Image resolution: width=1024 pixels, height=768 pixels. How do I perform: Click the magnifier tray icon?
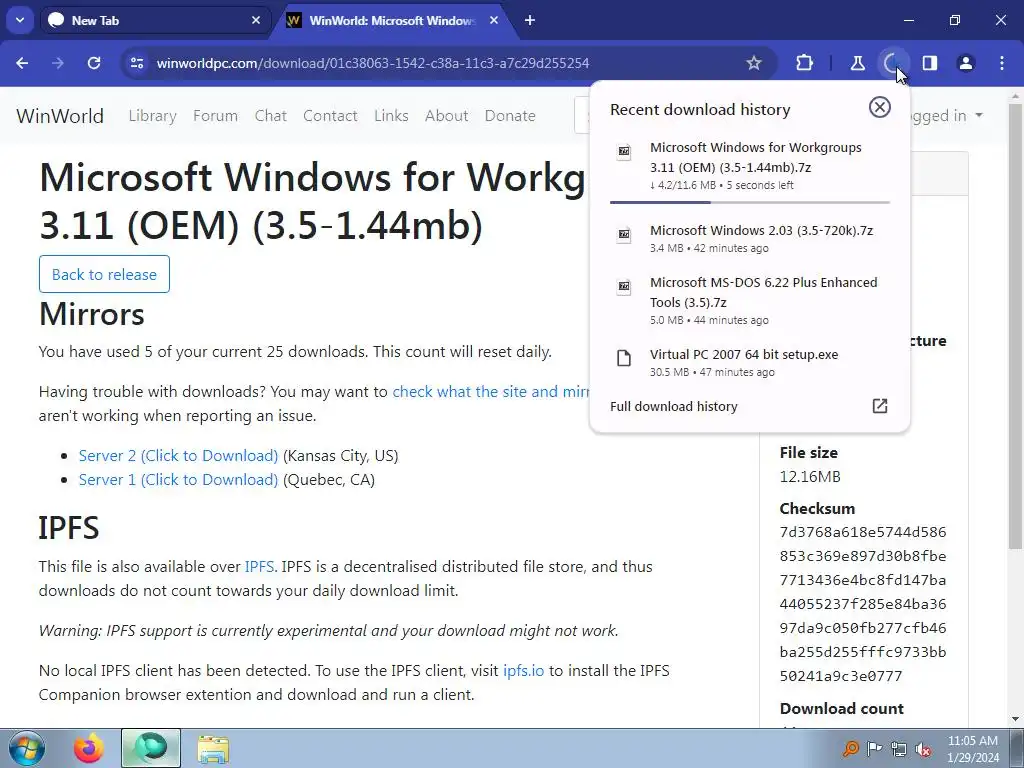851,748
